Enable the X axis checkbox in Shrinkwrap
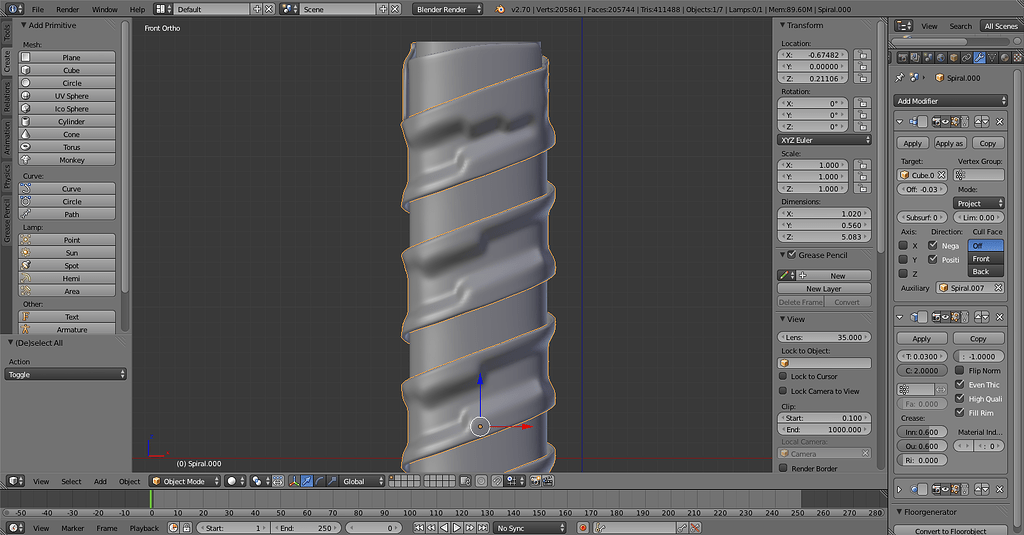This screenshot has height=535, width=1024. (903, 246)
